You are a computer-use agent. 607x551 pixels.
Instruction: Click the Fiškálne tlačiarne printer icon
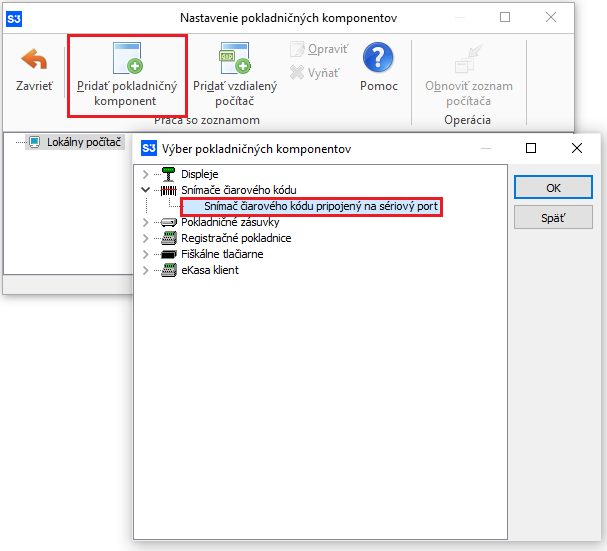tap(169, 254)
